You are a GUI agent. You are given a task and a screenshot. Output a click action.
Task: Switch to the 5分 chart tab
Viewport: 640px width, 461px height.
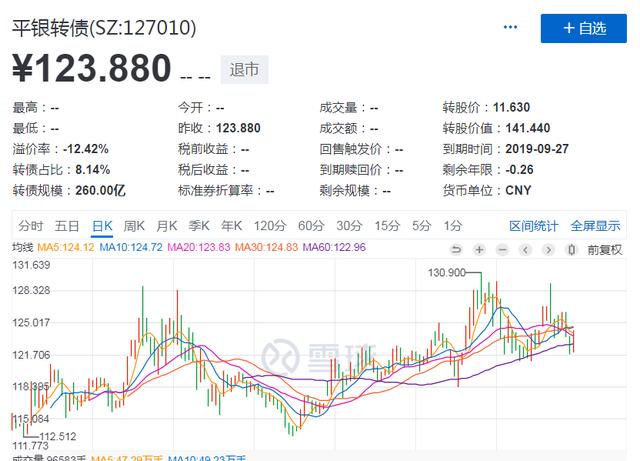[422, 226]
